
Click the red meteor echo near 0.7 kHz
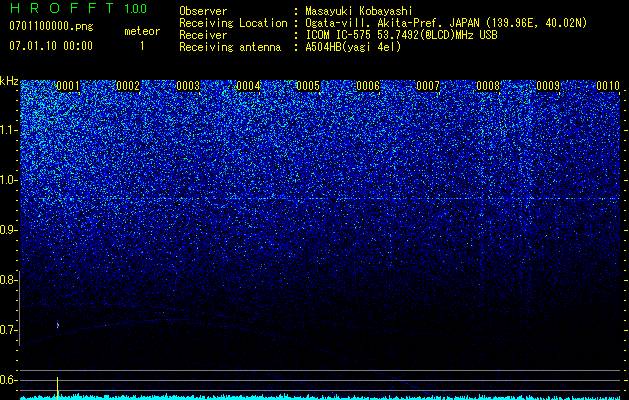(58, 325)
